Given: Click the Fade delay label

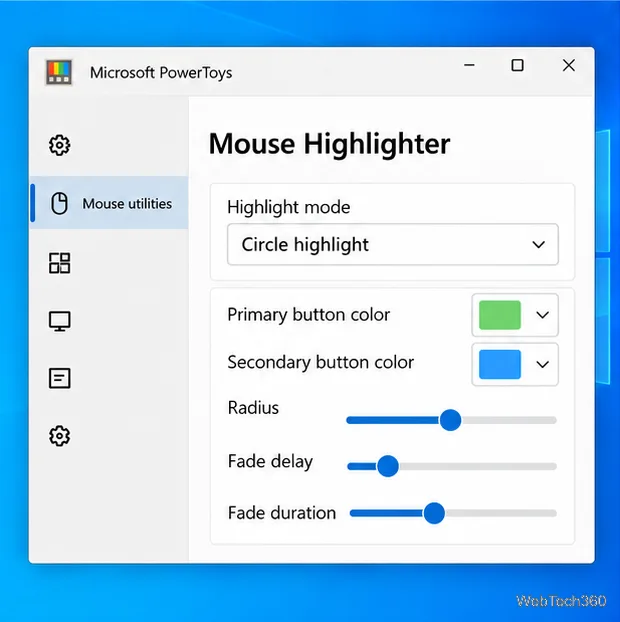Looking at the screenshot, I should 270,462.
